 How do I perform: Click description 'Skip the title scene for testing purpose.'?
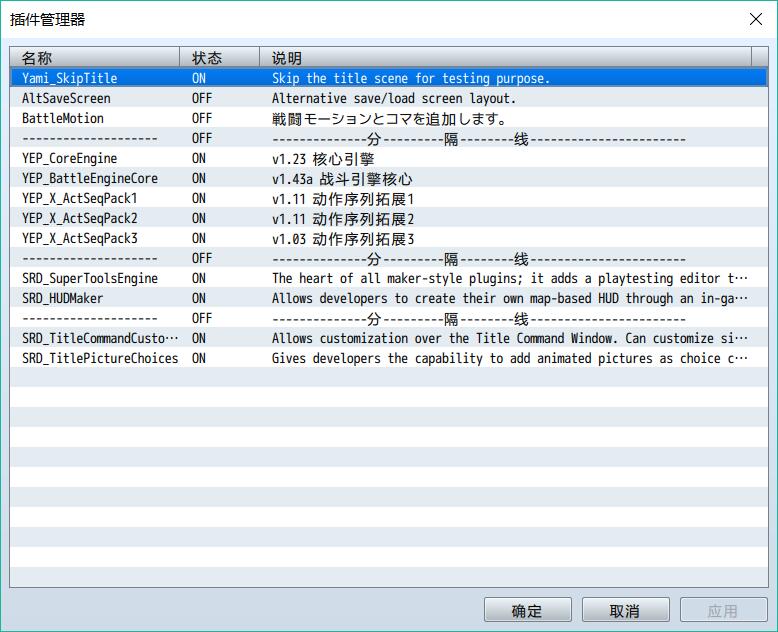click(x=411, y=78)
